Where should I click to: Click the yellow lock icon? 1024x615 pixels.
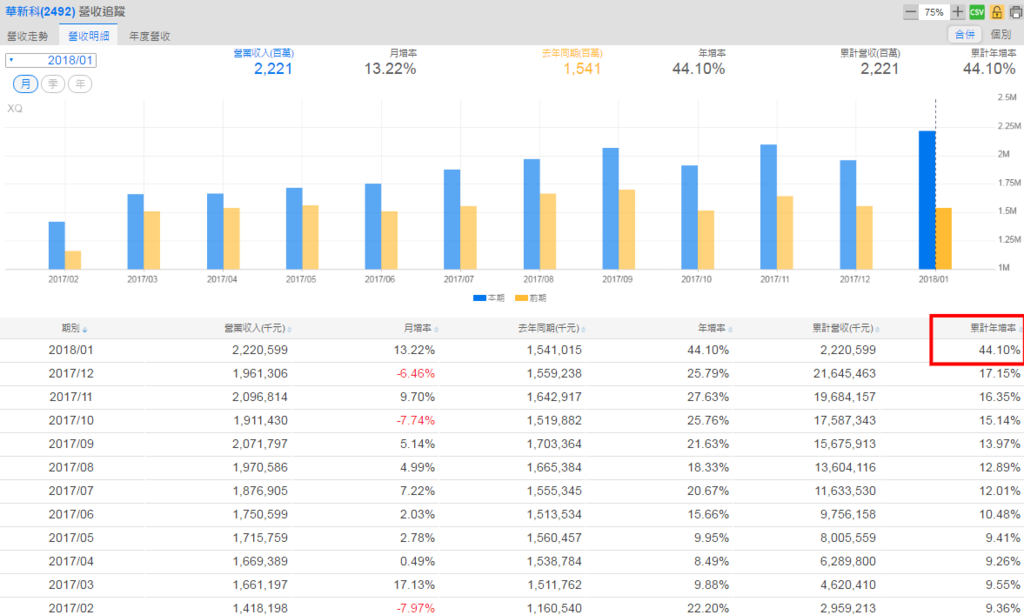[997, 12]
